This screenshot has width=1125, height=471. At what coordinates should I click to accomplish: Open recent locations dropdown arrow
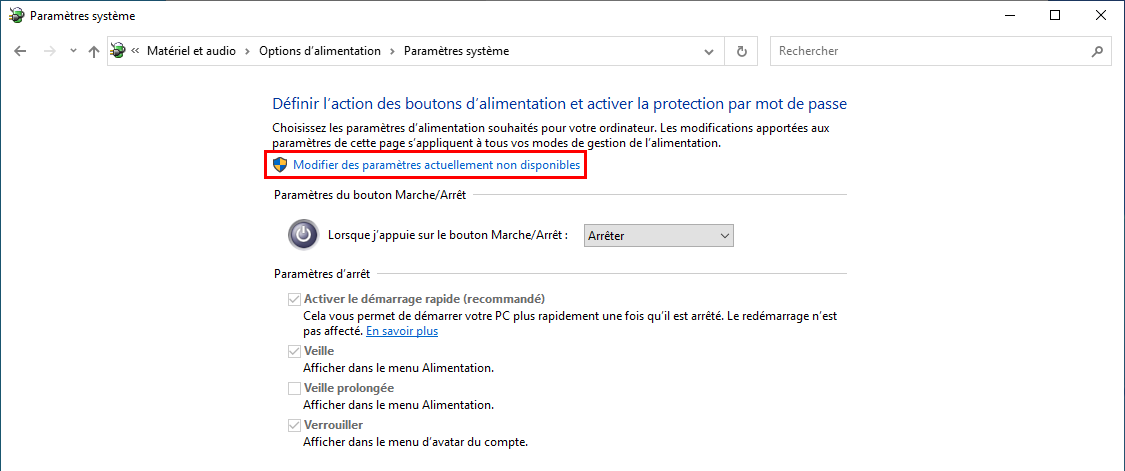[x=73, y=52]
